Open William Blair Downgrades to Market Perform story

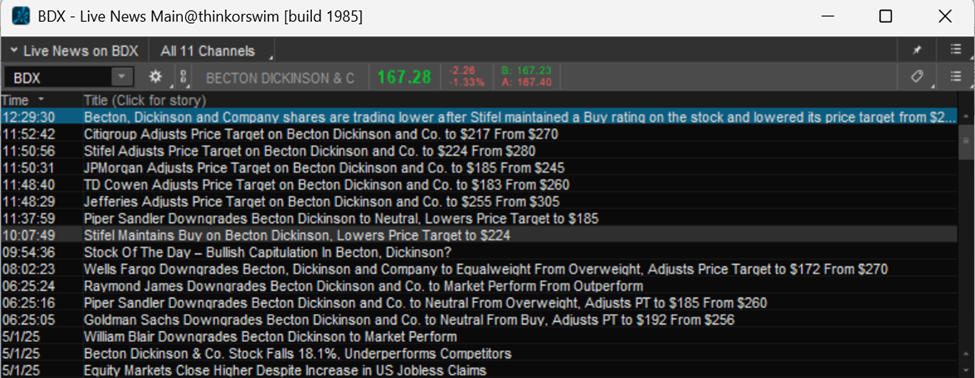pos(270,336)
